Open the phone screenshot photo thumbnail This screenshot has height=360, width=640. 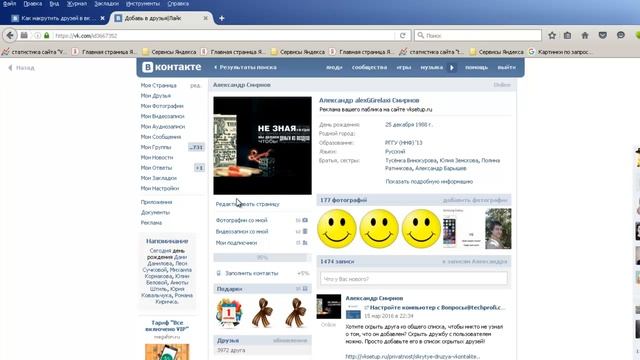(462, 229)
